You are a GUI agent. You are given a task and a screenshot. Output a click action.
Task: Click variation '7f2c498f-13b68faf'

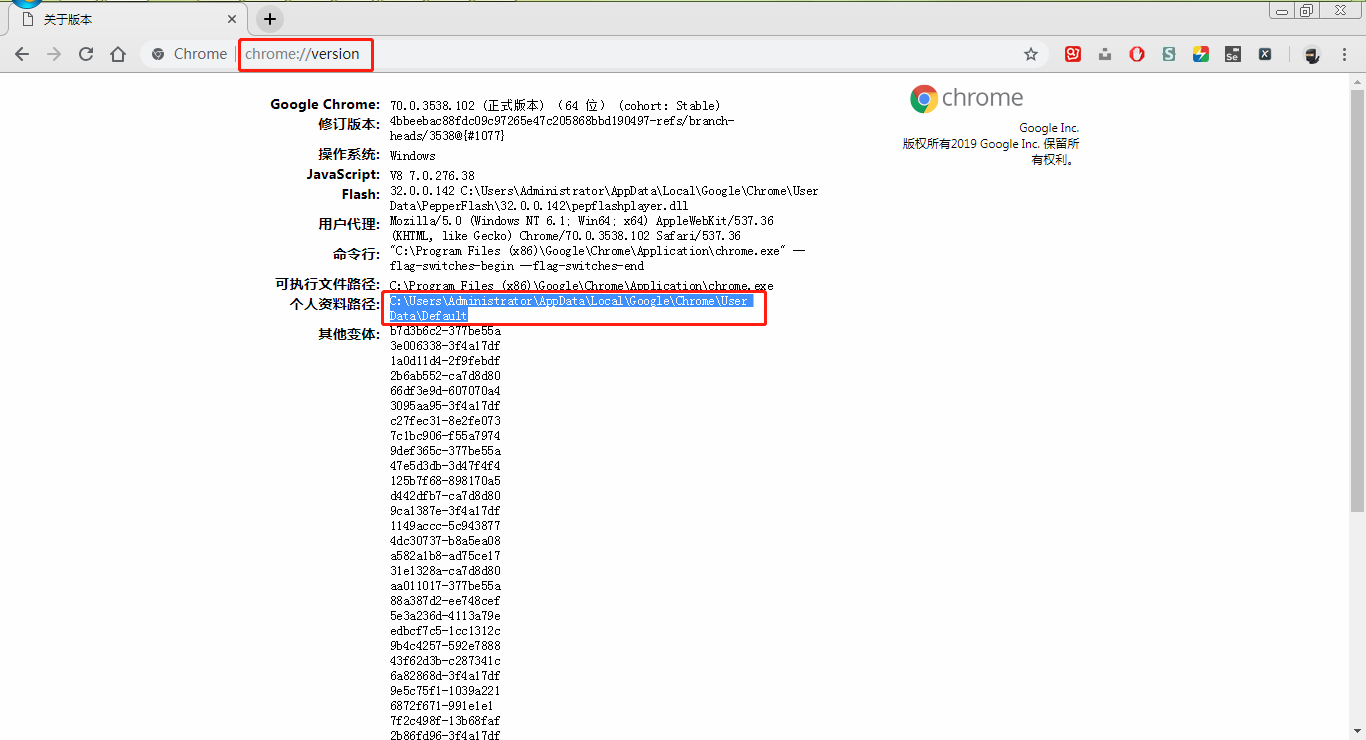(x=445, y=721)
